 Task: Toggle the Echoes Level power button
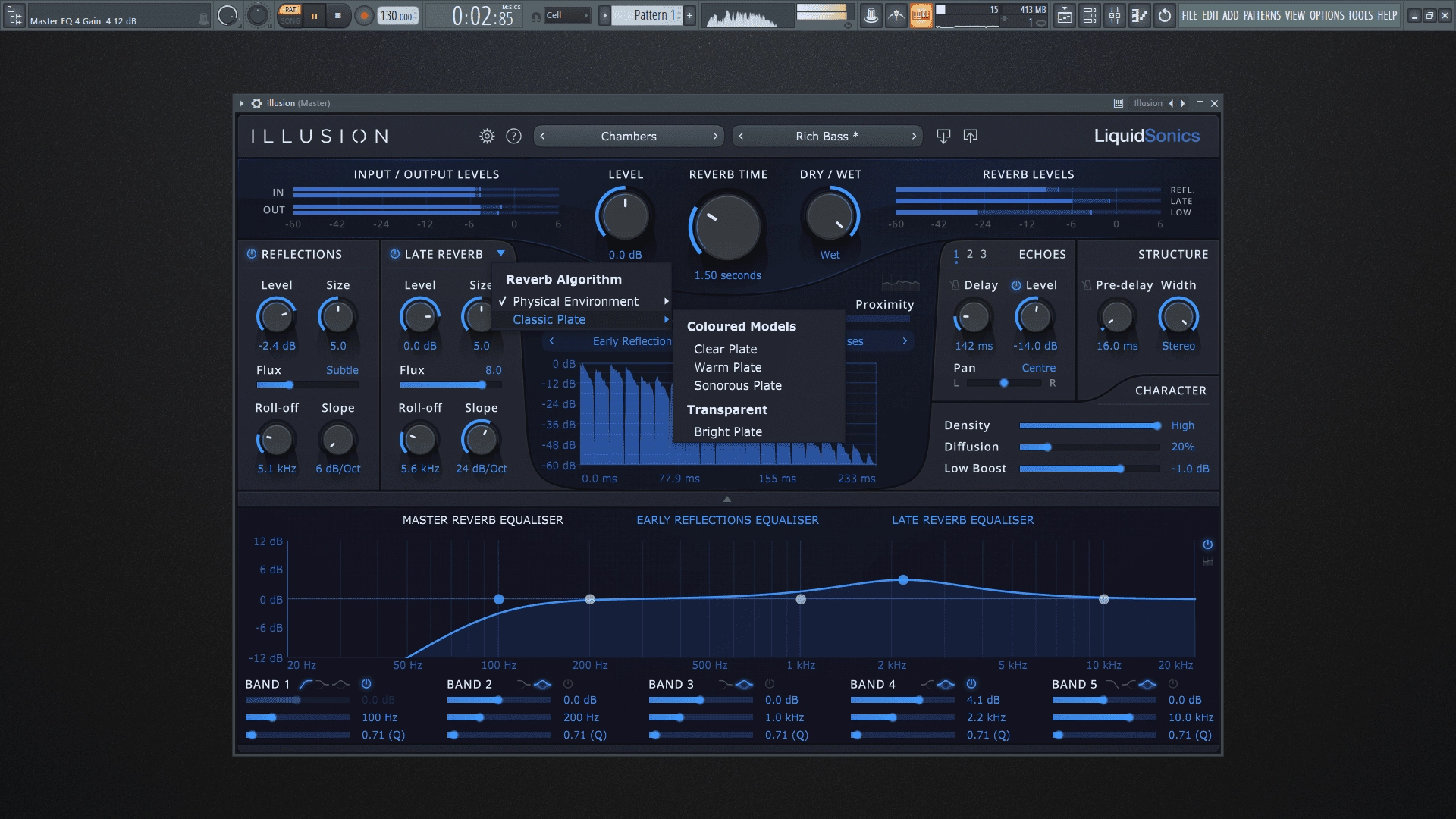click(x=1016, y=285)
